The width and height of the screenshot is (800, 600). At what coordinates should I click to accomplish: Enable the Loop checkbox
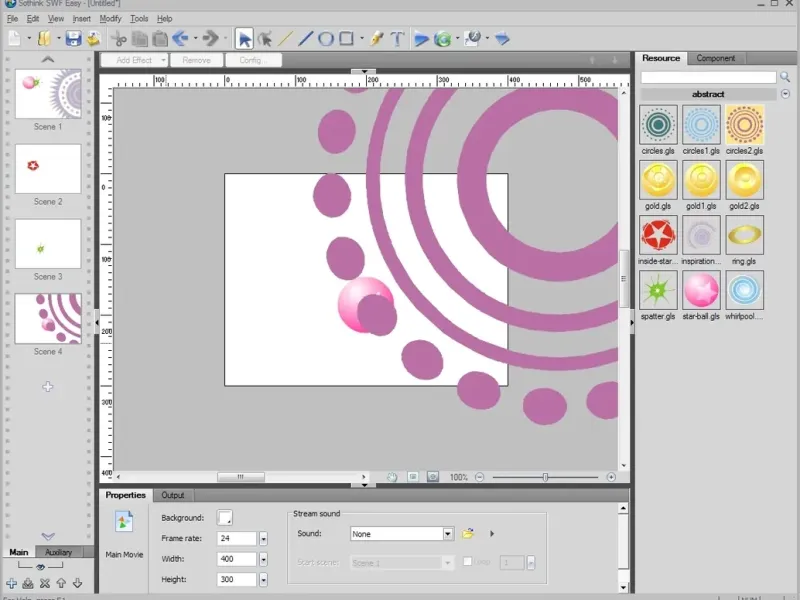468,562
